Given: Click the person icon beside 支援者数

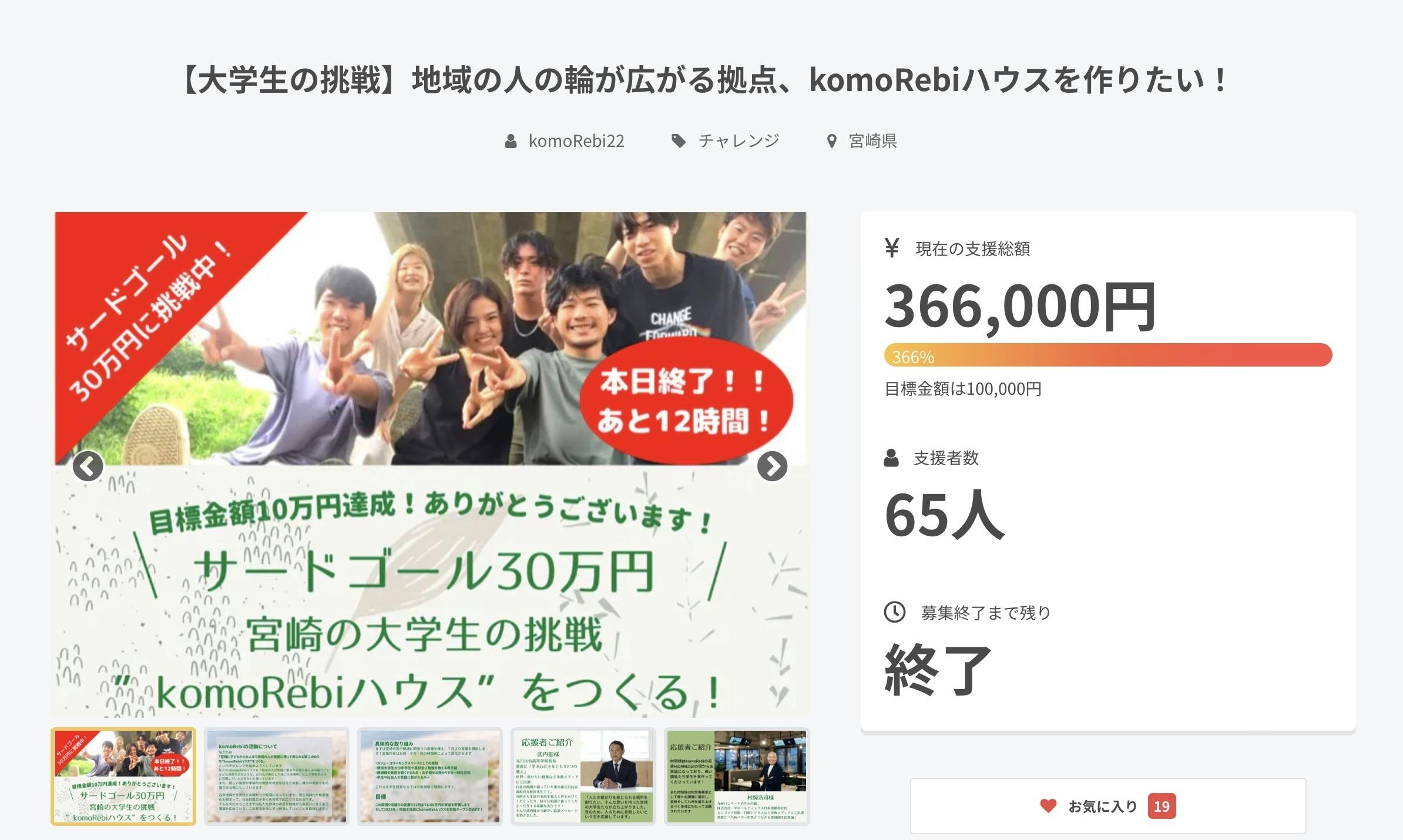Looking at the screenshot, I should 891,458.
